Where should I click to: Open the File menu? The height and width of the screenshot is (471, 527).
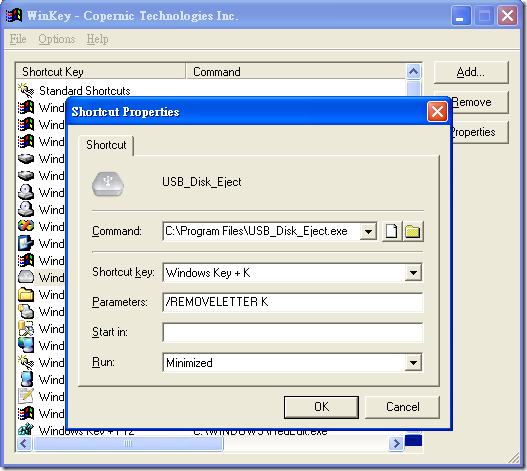18,39
